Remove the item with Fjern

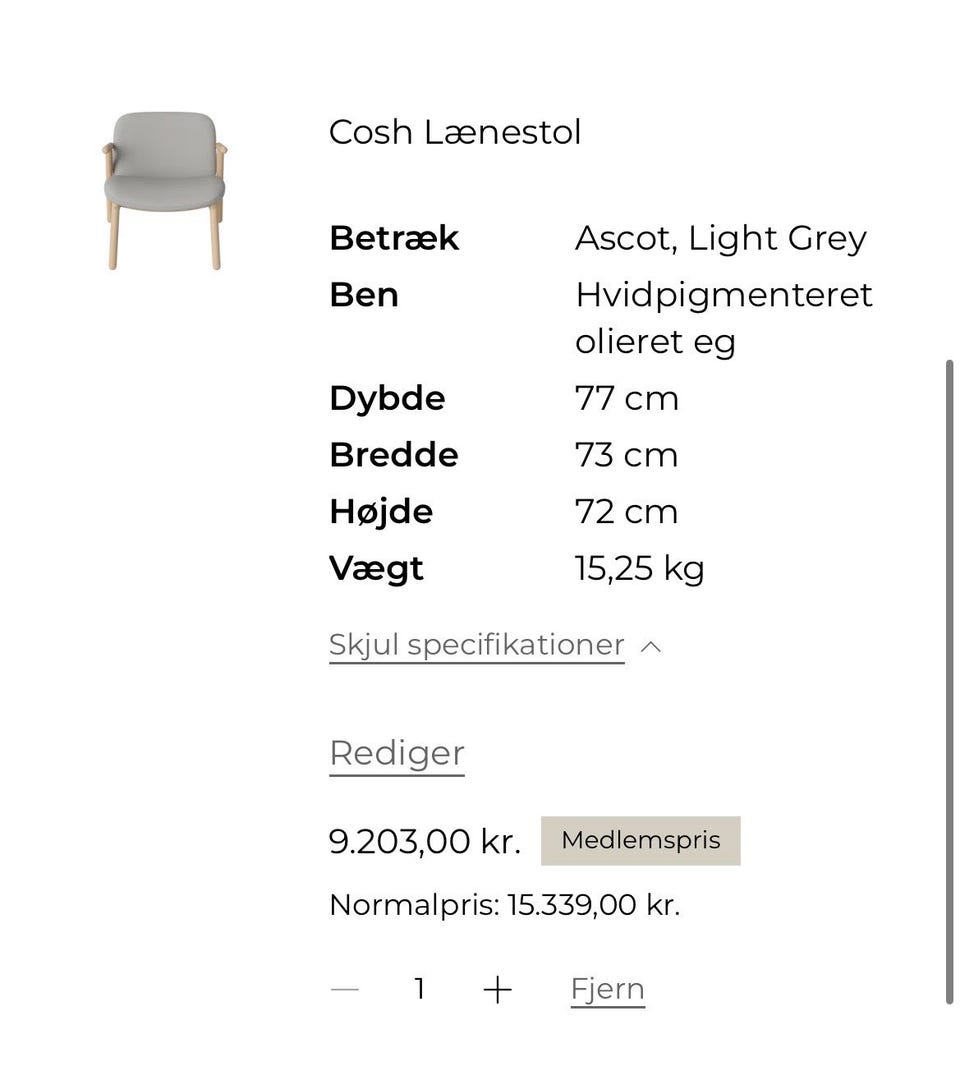[607, 989]
